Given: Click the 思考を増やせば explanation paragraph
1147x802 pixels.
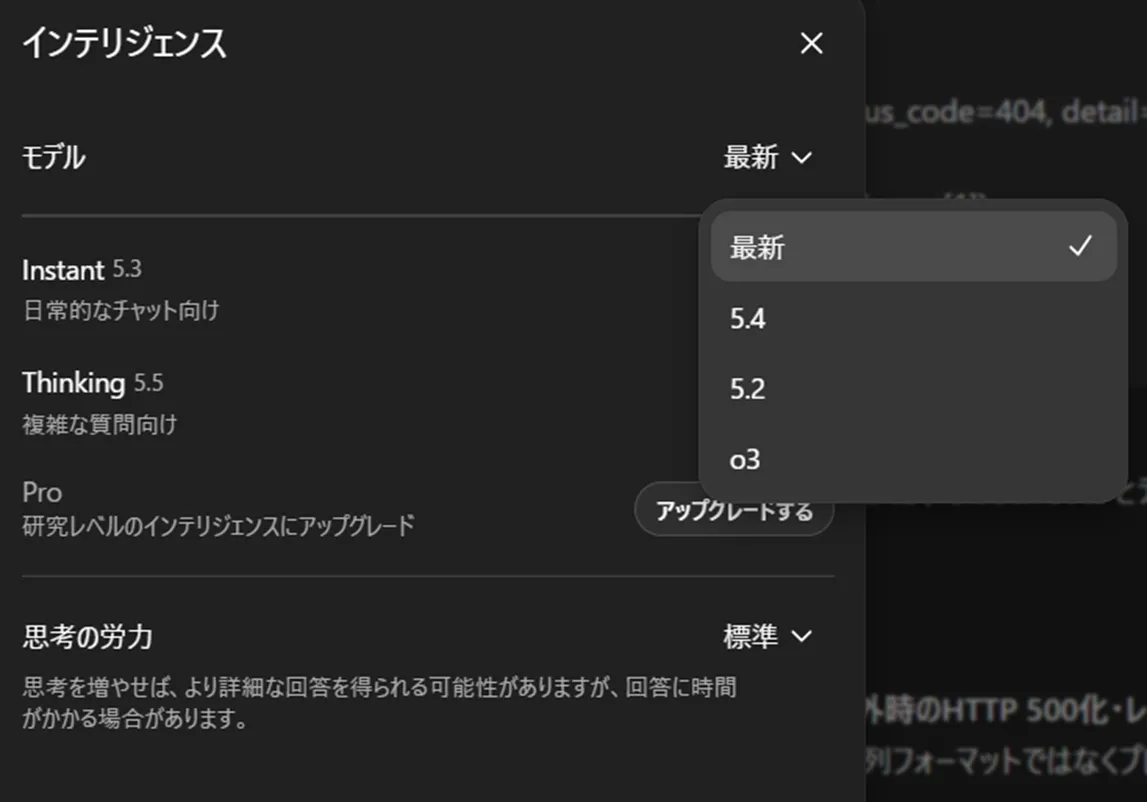Looking at the screenshot, I should coord(379,702).
